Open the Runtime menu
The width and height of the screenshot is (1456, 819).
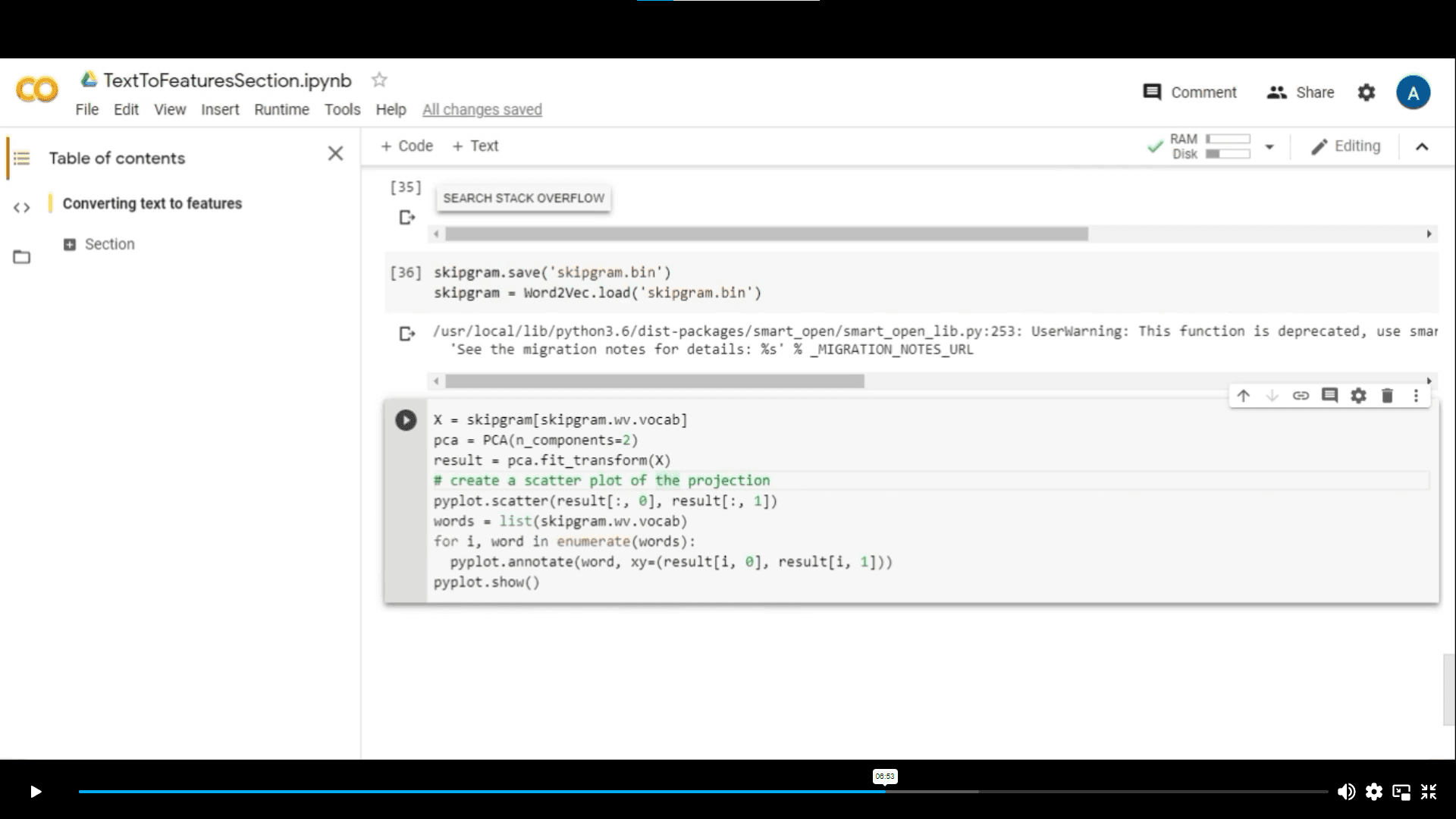tap(281, 109)
